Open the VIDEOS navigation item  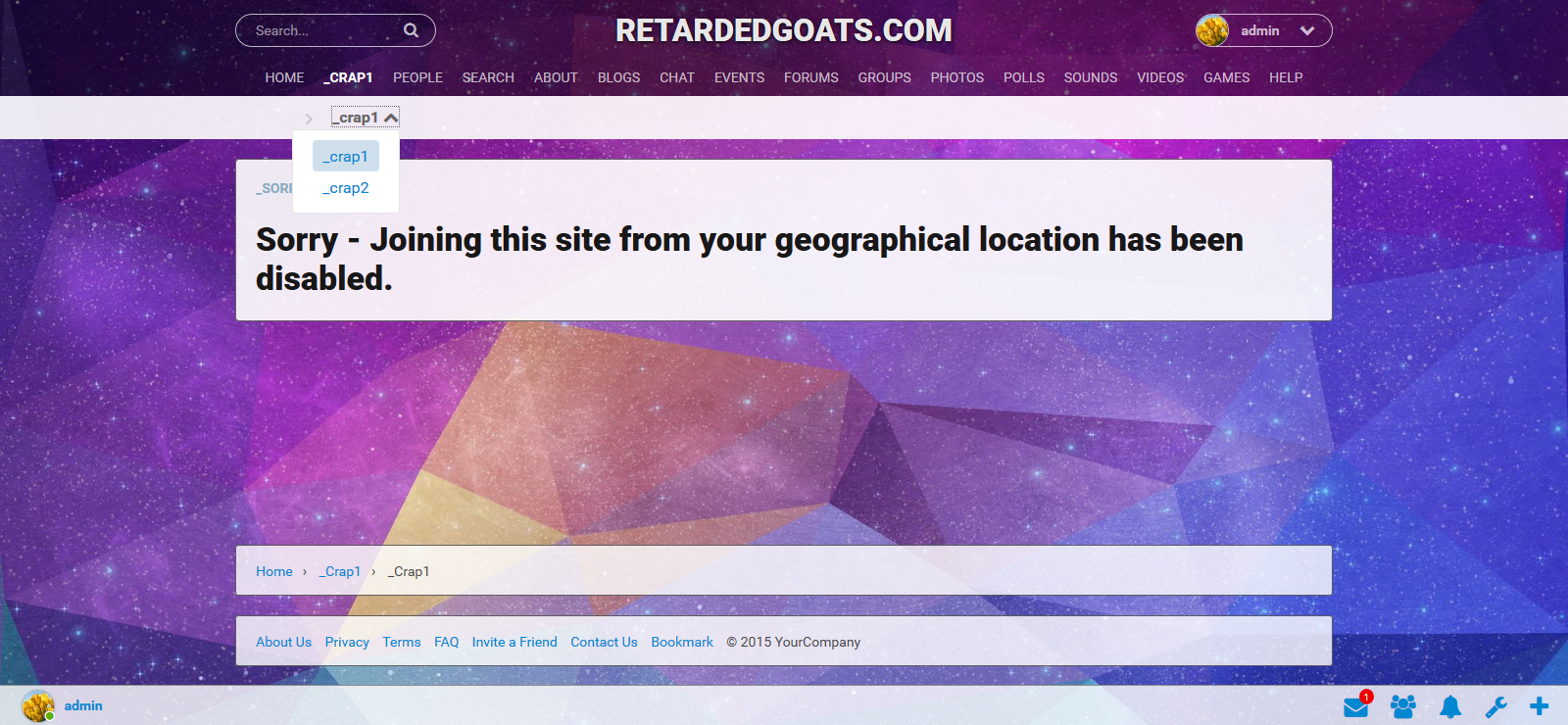click(x=1160, y=77)
